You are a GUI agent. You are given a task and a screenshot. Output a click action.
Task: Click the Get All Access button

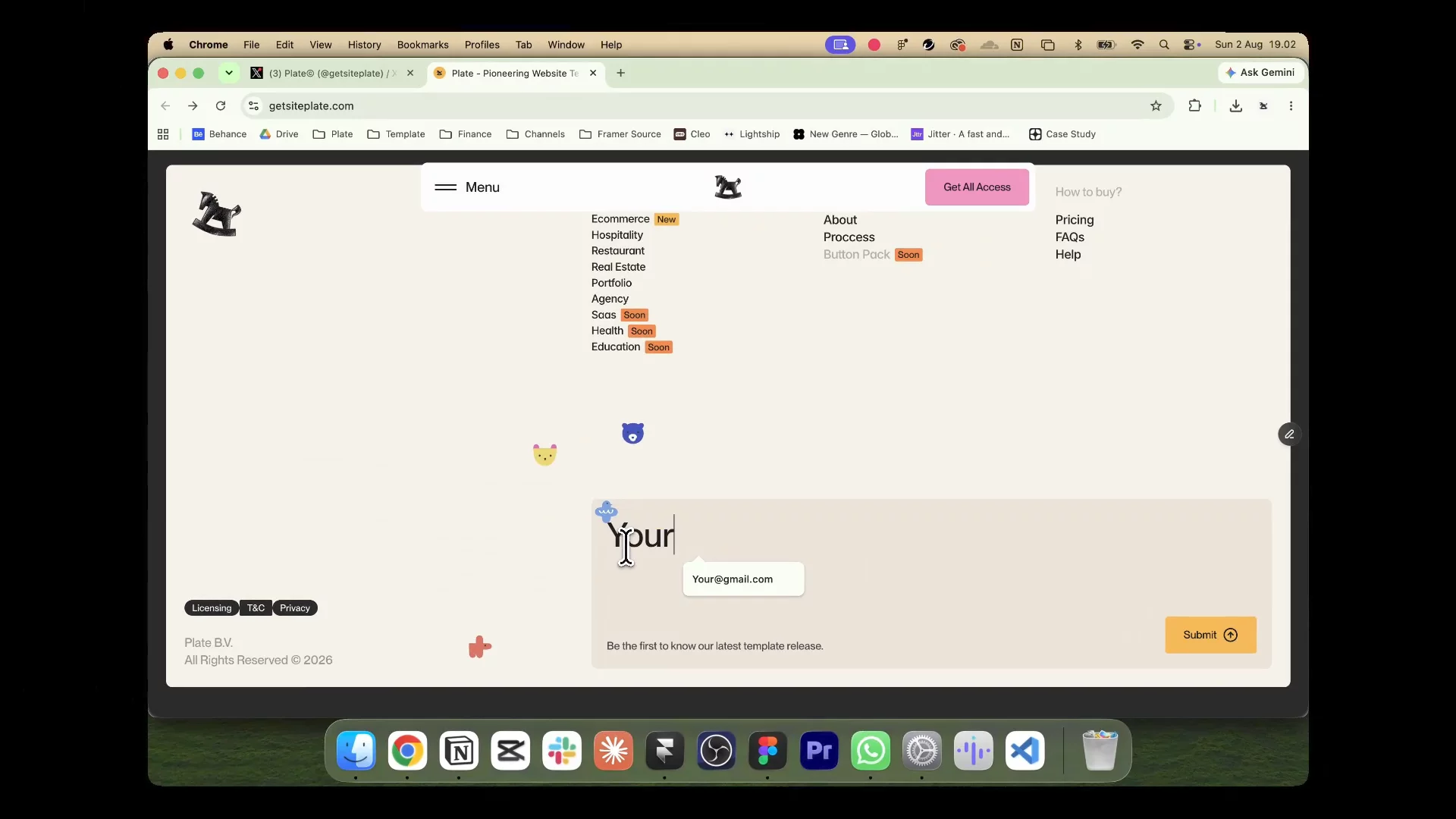(x=977, y=187)
